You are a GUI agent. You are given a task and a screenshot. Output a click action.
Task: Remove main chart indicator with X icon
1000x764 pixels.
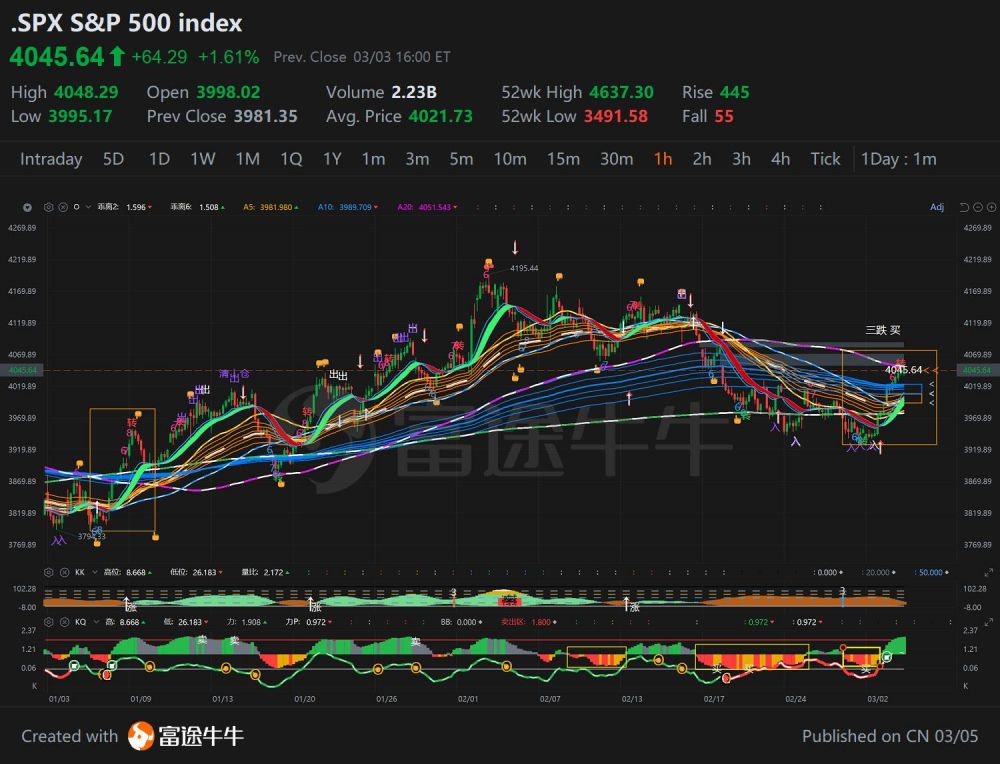pos(62,207)
